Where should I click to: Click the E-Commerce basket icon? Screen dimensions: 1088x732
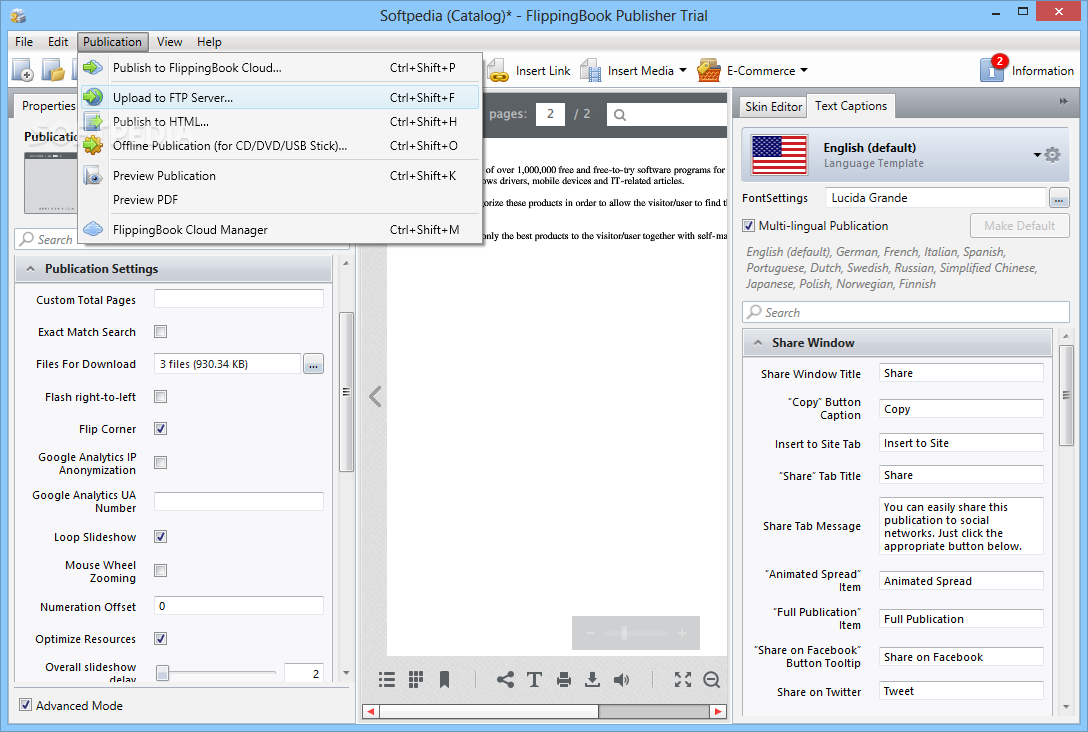(709, 70)
